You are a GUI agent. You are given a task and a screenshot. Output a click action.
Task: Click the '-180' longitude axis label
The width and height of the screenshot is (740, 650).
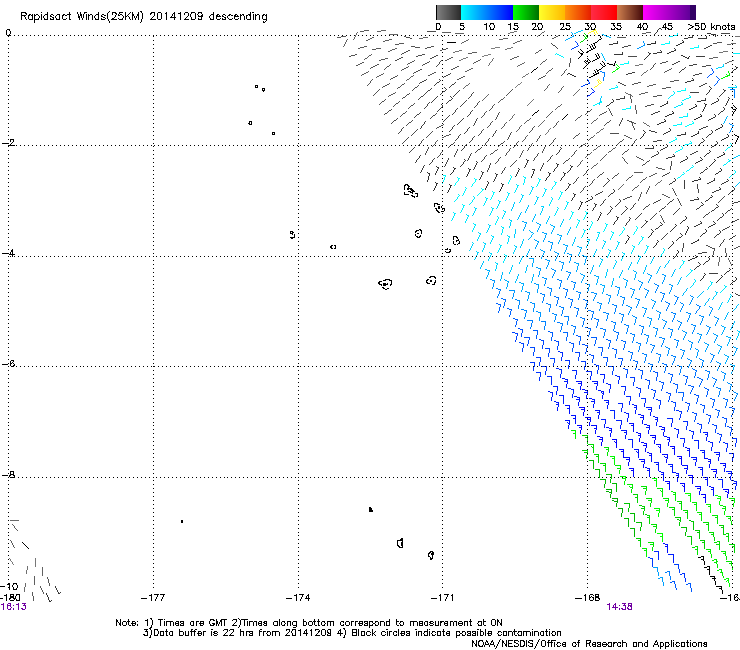[10, 597]
